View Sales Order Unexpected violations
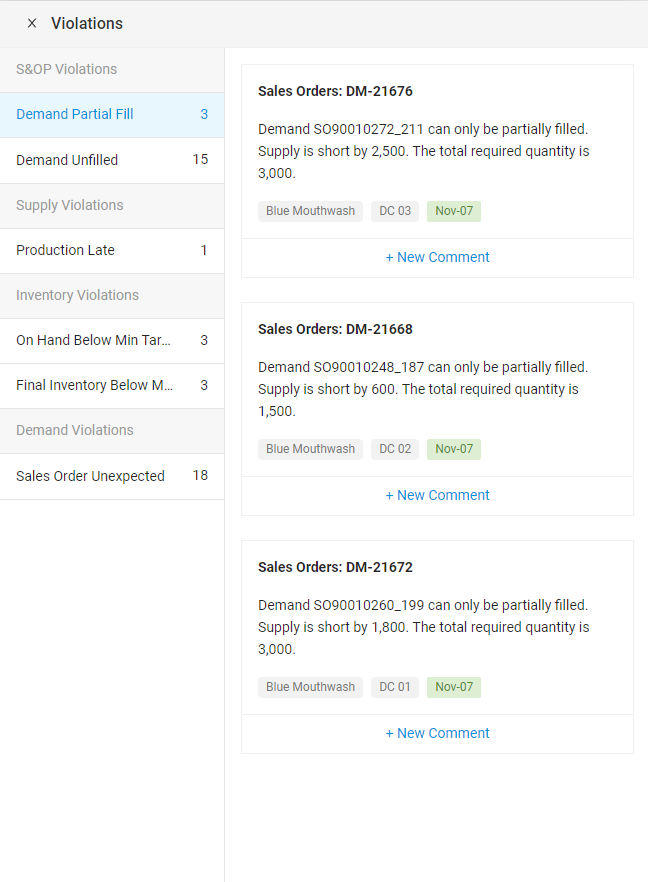Viewport: 648px width, 882px height. 111,476
